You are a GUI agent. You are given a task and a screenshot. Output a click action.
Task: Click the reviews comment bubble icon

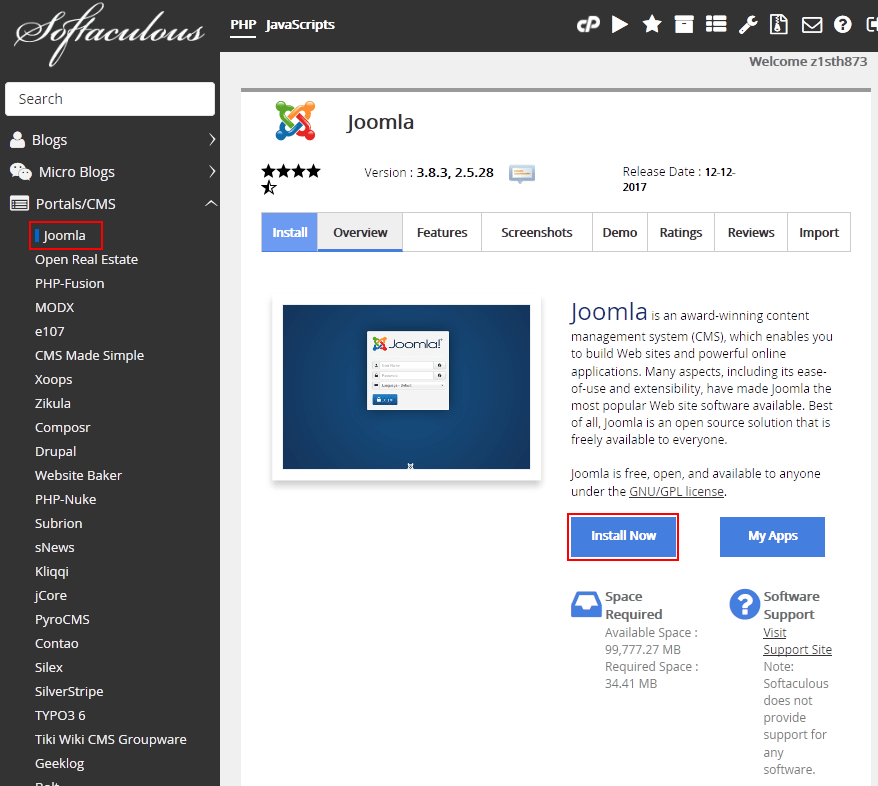pos(522,173)
